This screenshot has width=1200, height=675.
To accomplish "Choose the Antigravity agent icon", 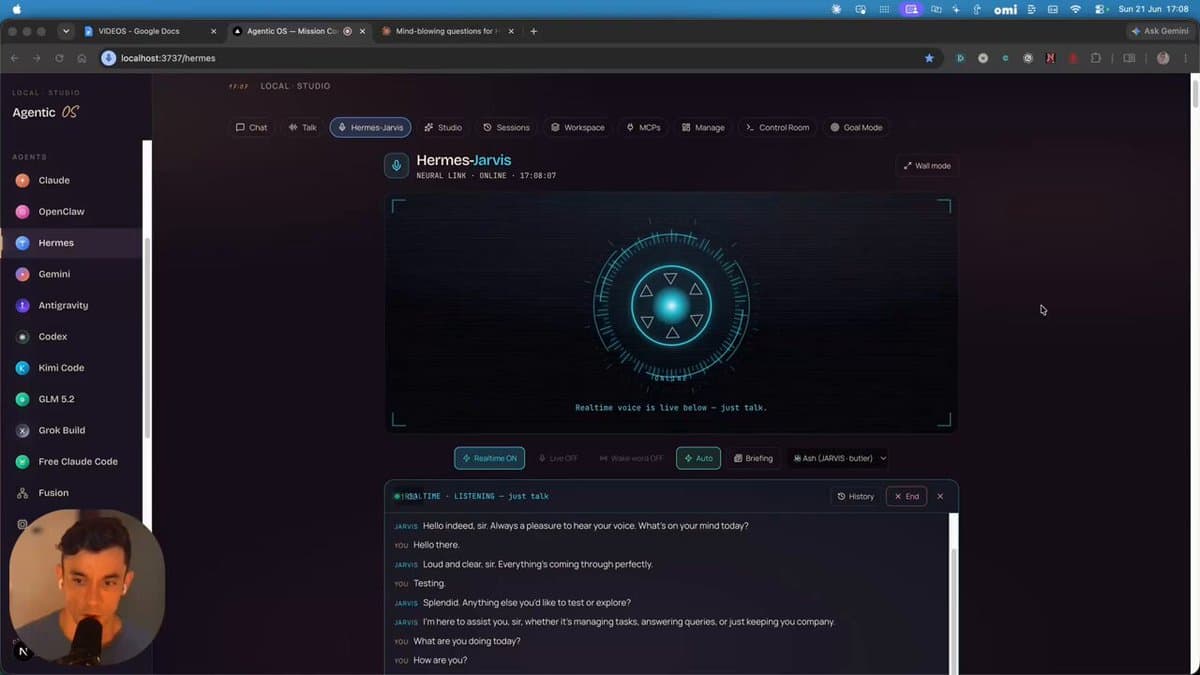I will point(22,305).
